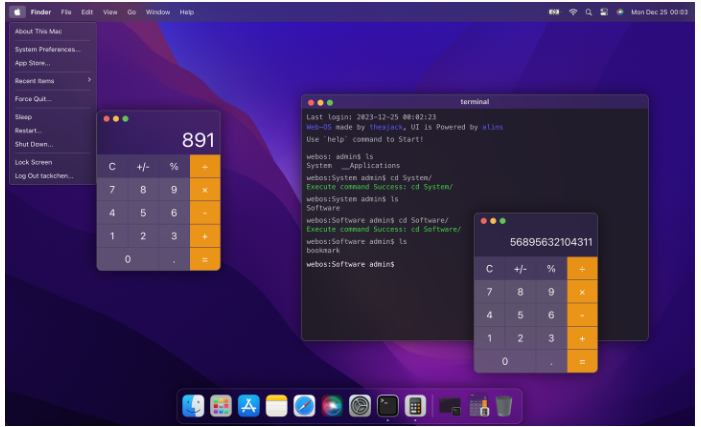Open Launchpad from the dock
The height and width of the screenshot is (427, 701).
pos(221,405)
